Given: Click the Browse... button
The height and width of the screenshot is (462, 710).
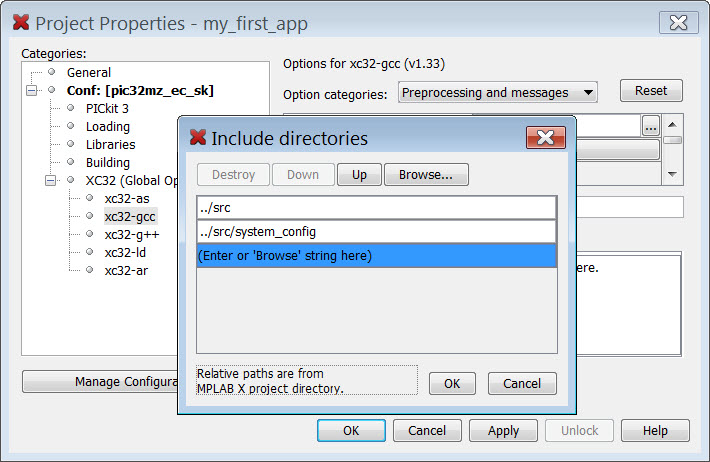Looking at the screenshot, I should click(426, 174).
